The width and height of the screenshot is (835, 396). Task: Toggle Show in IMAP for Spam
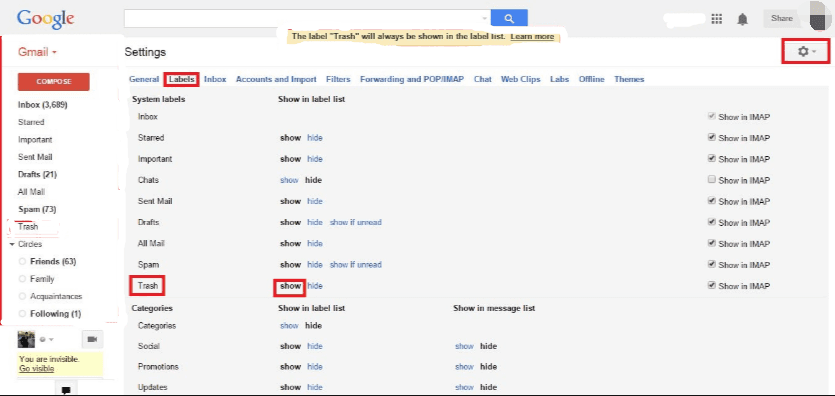click(711, 265)
